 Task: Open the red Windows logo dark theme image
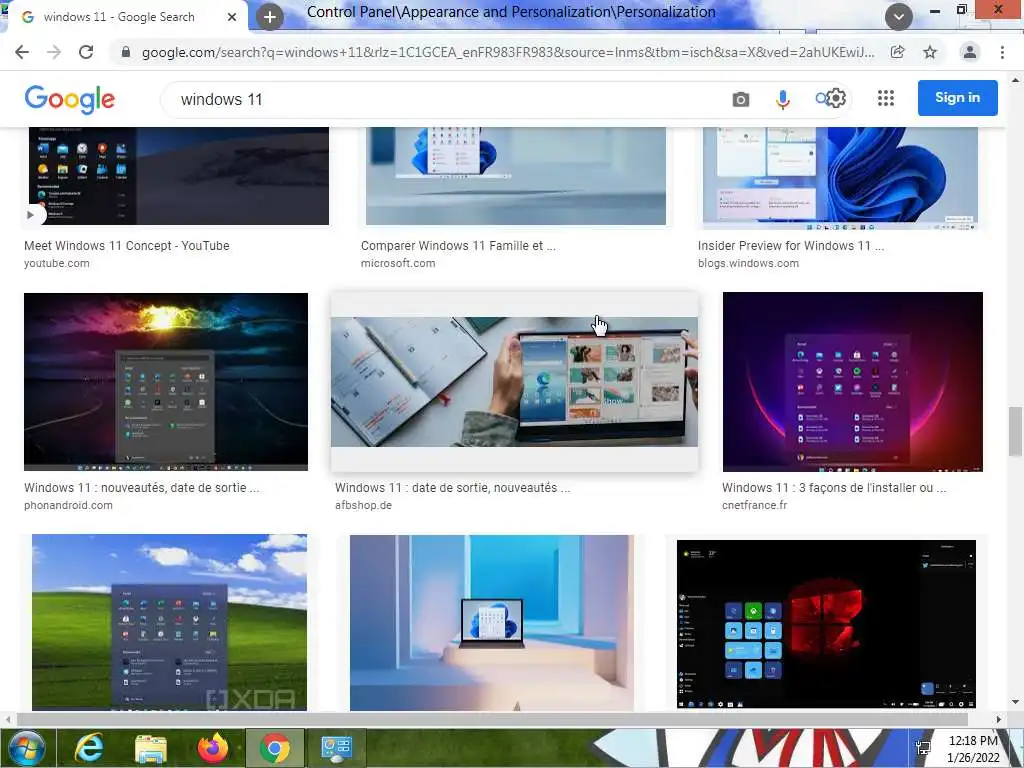click(826, 624)
